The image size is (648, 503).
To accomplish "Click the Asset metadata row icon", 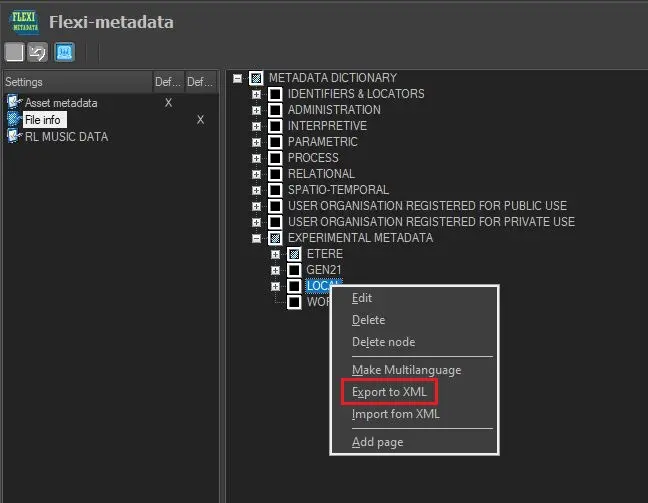I will (x=14, y=103).
